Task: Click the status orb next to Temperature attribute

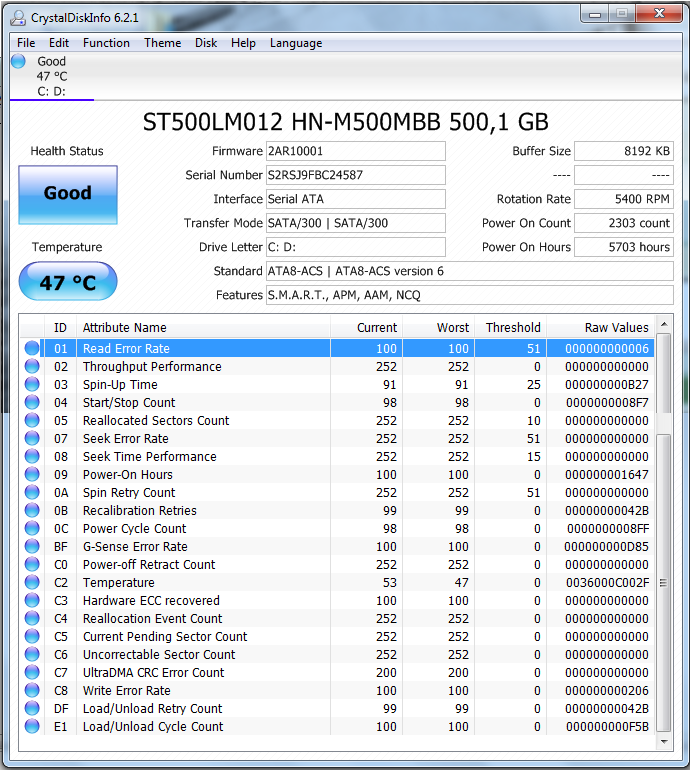Action: (x=32, y=582)
